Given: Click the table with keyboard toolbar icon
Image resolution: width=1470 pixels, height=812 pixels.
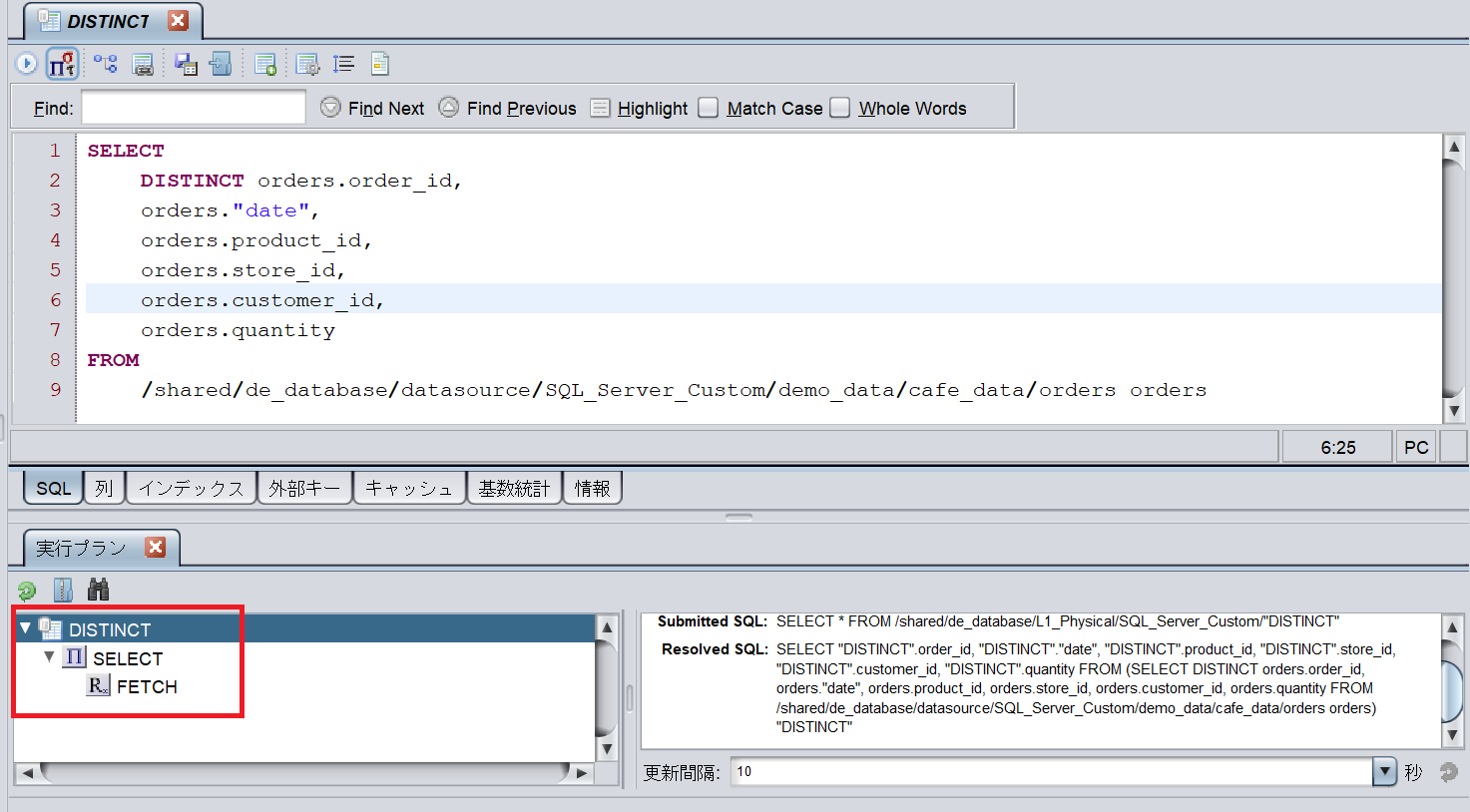Looking at the screenshot, I should (143, 64).
